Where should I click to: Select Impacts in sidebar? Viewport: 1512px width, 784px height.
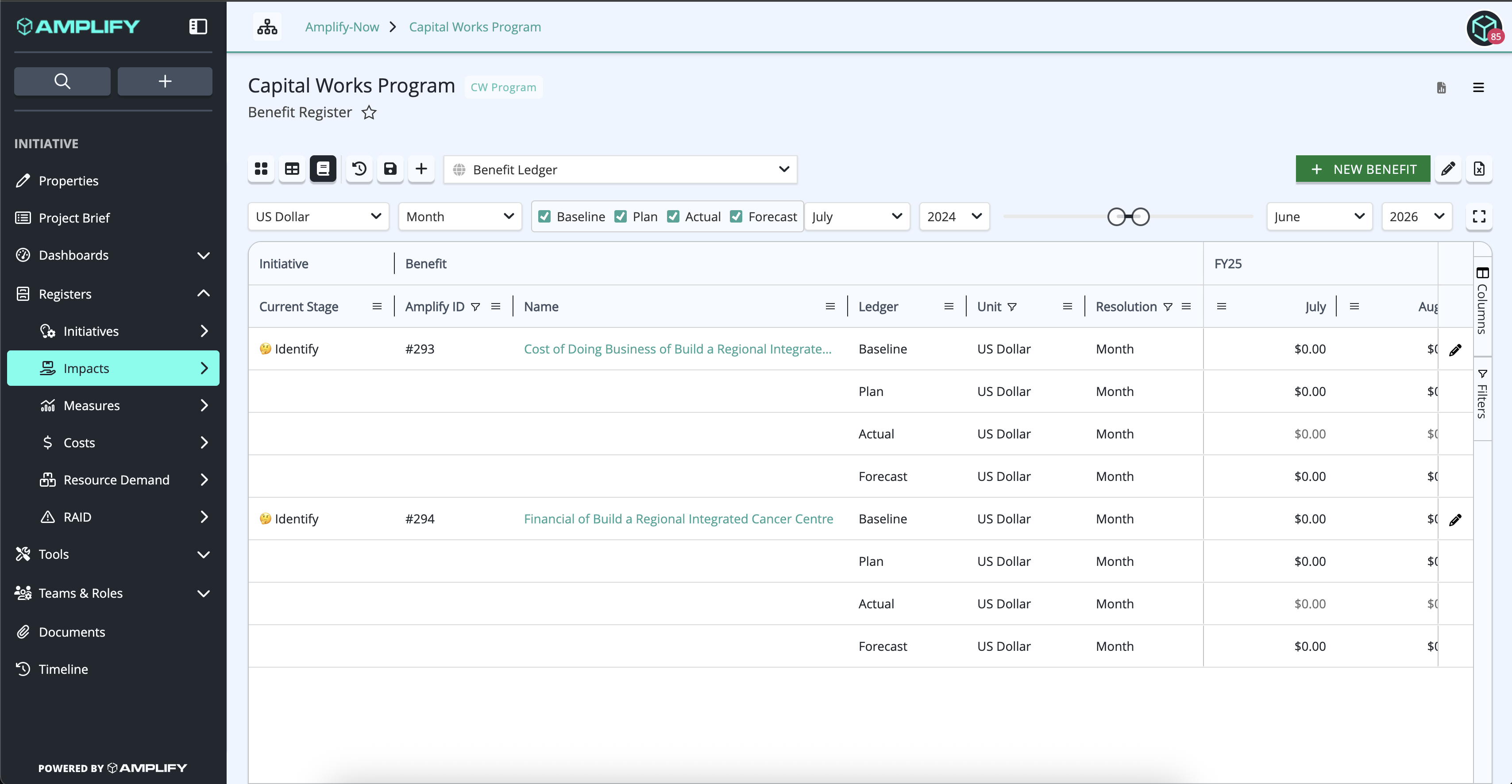113,368
